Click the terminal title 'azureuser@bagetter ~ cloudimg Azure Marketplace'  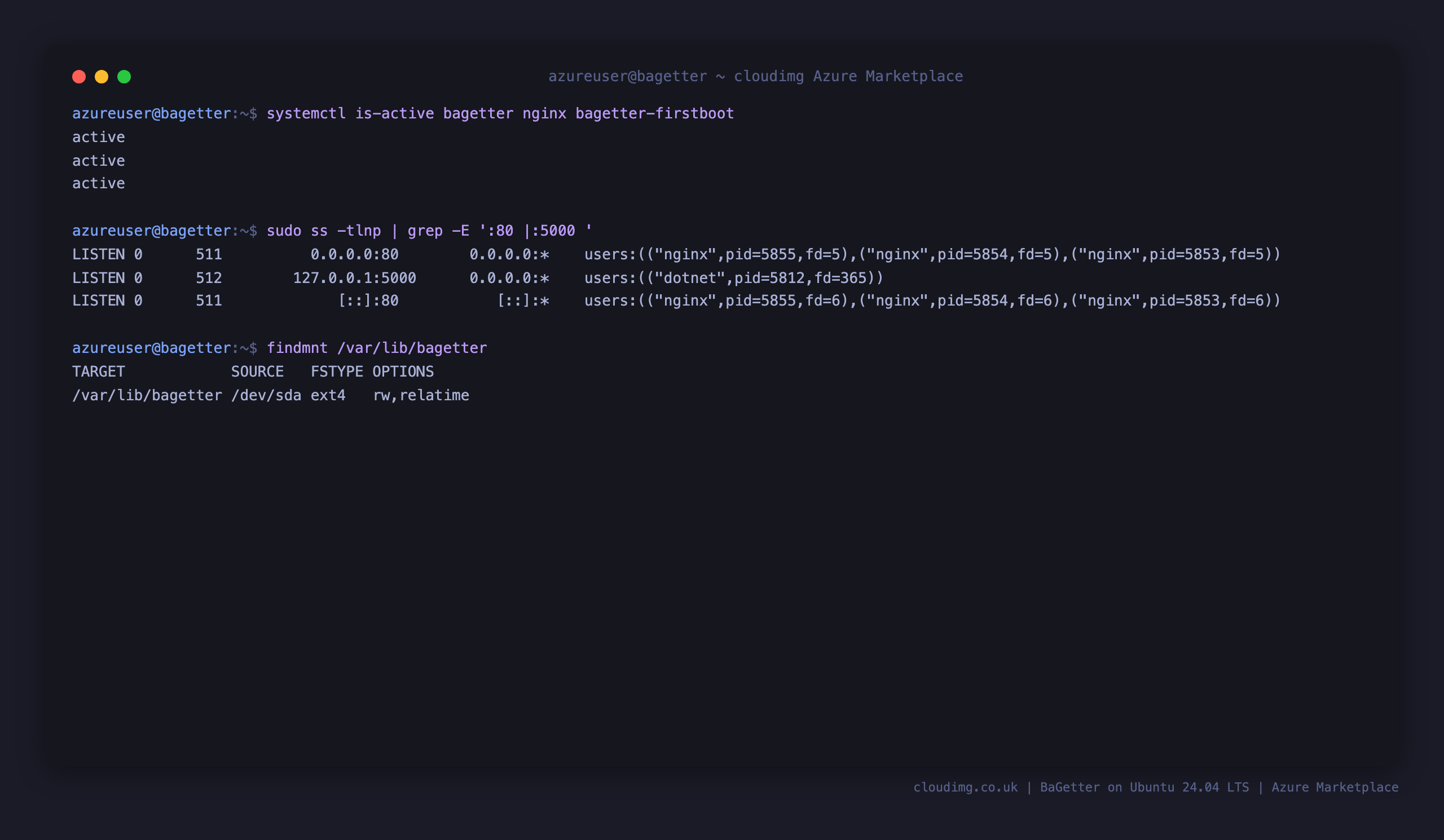coord(755,76)
